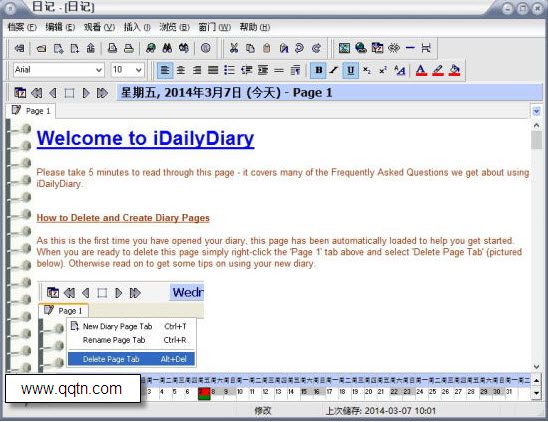Click the leftmost back-arrow icon in the top toolbar
The image size is (548, 422).
click(19, 48)
